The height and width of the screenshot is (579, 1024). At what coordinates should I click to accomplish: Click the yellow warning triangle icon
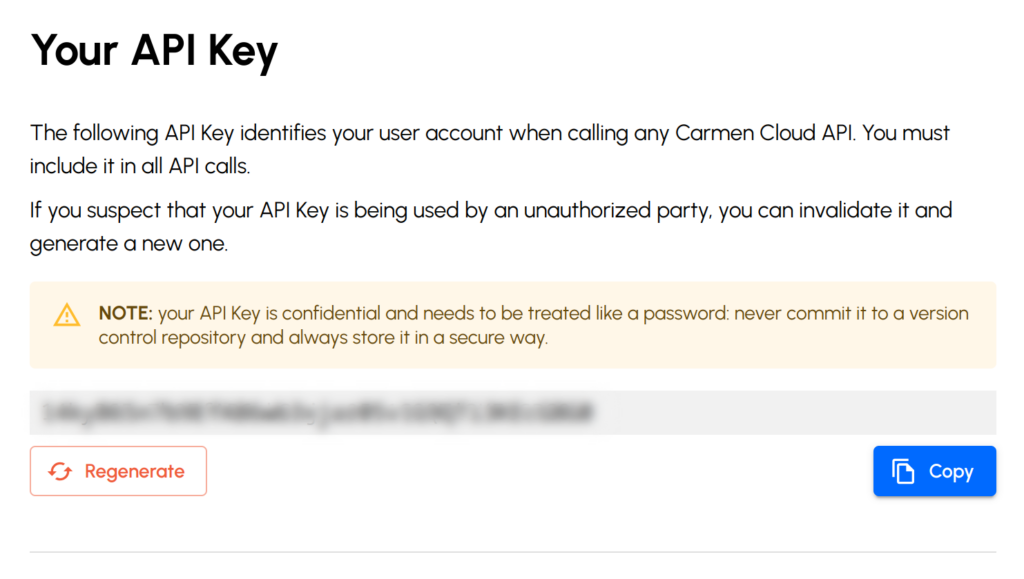[x=67, y=315]
